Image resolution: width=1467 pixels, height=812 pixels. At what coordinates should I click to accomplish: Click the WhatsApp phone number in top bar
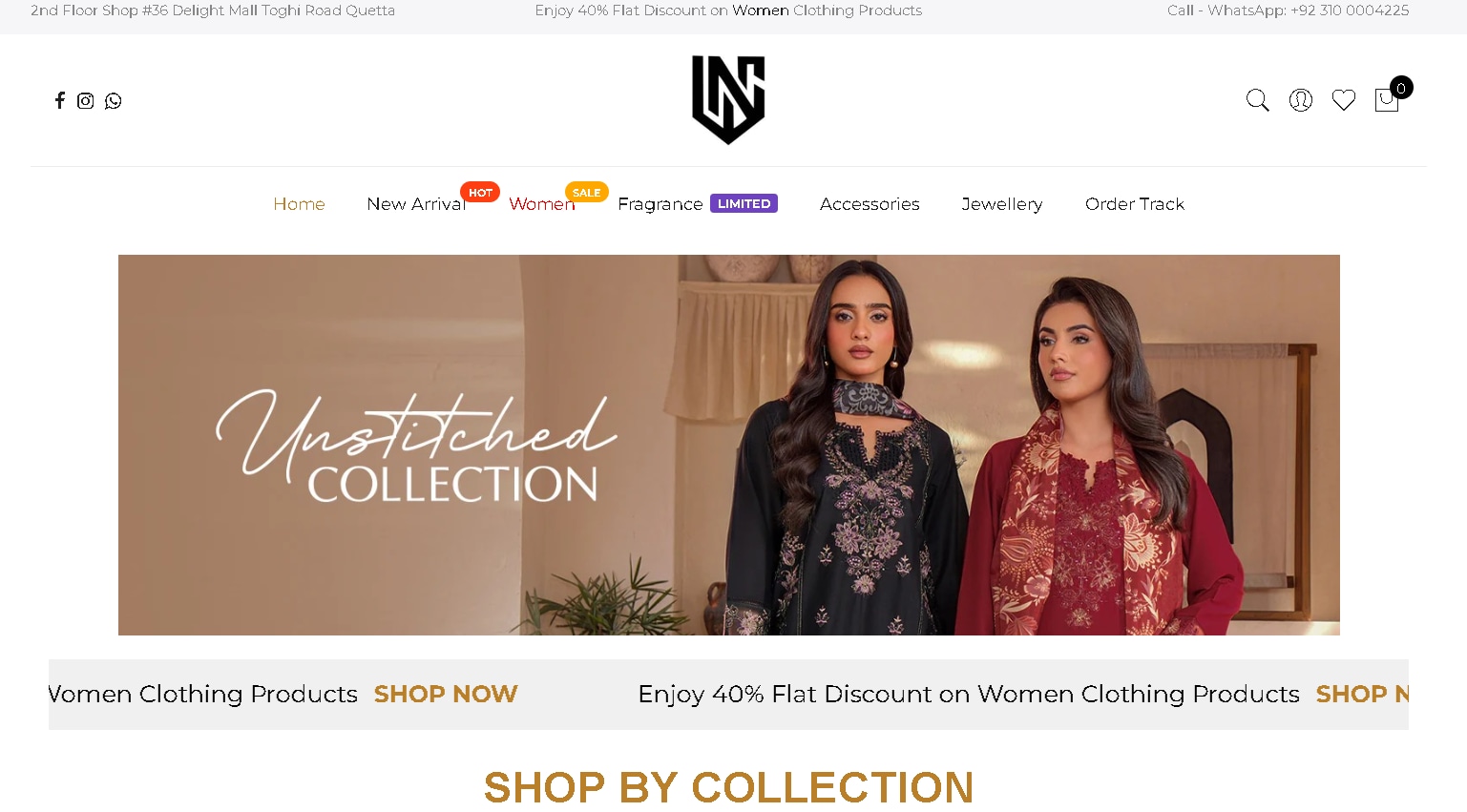[1350, 10]
